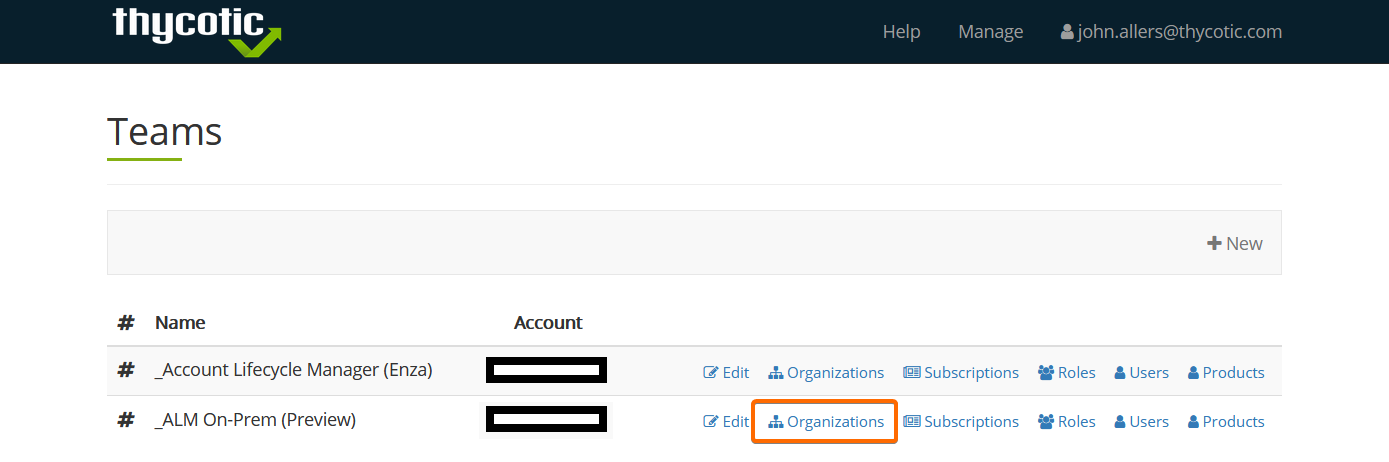Open Users for _ALM On-Prem (Preview)

(1142, 422)
